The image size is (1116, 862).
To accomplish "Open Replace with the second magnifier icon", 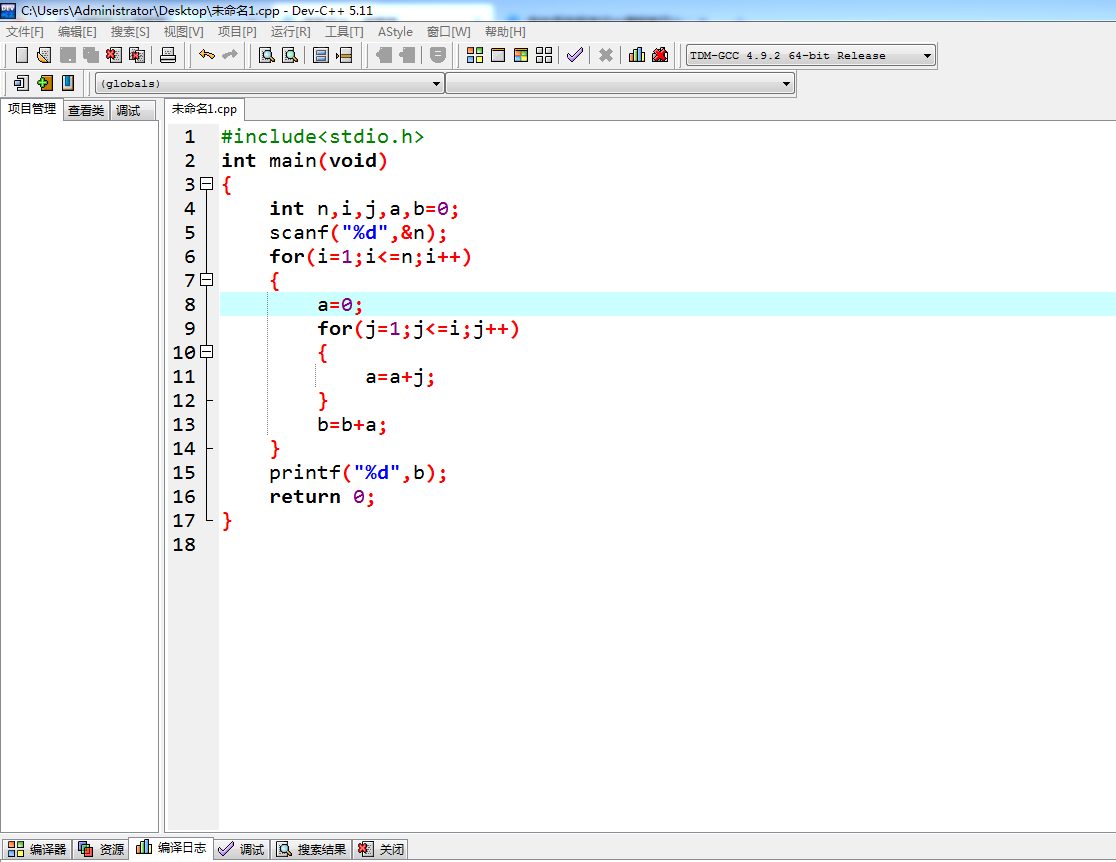I will [x=290, y=55].
